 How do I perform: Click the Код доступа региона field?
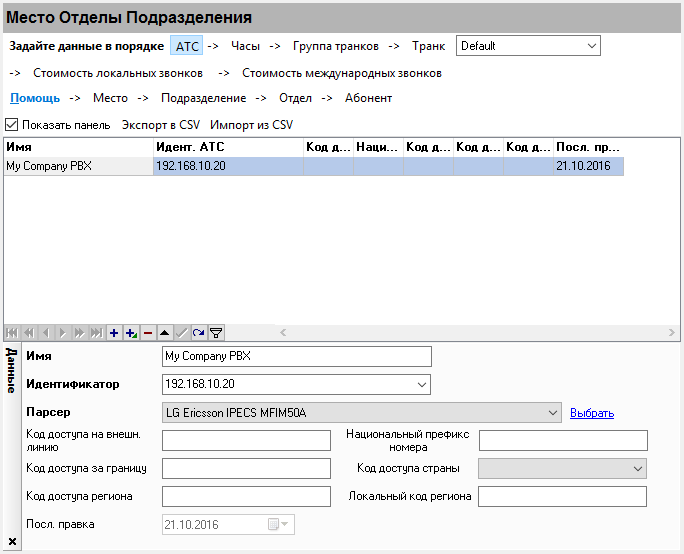pyautogui.click(x=246, y=496)
